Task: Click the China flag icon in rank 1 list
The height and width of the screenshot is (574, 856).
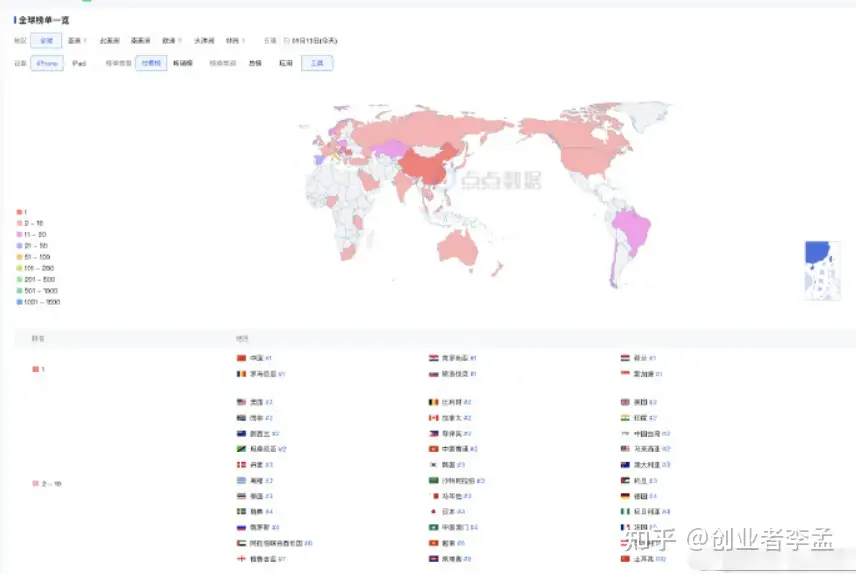Action: [240, 357]
